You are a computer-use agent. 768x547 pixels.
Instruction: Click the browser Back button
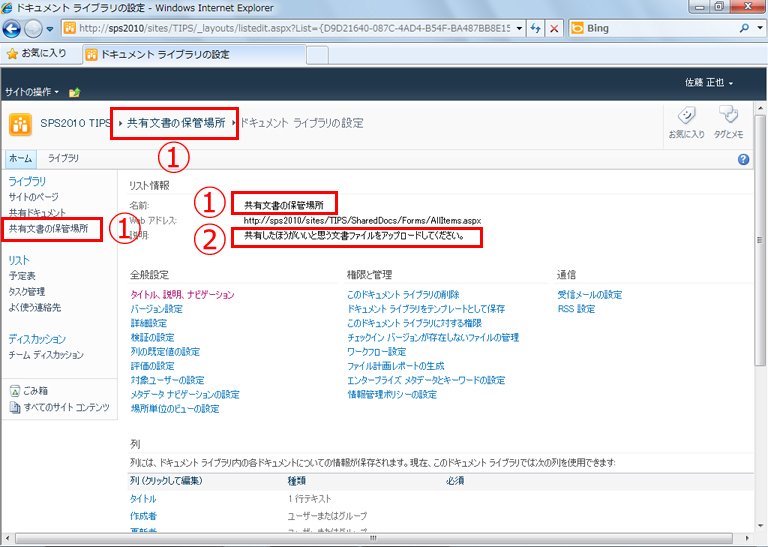(x=11, y=29)
